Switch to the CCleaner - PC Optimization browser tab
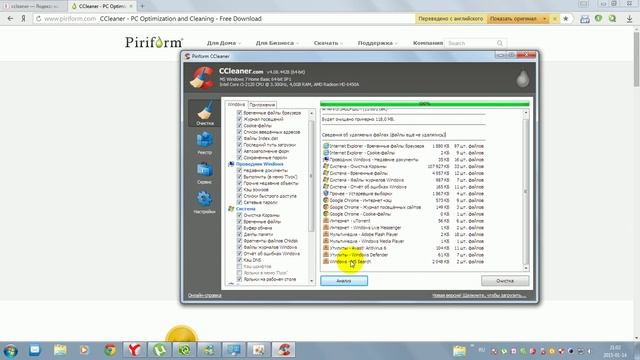640x360 pixels. point(102,6)
